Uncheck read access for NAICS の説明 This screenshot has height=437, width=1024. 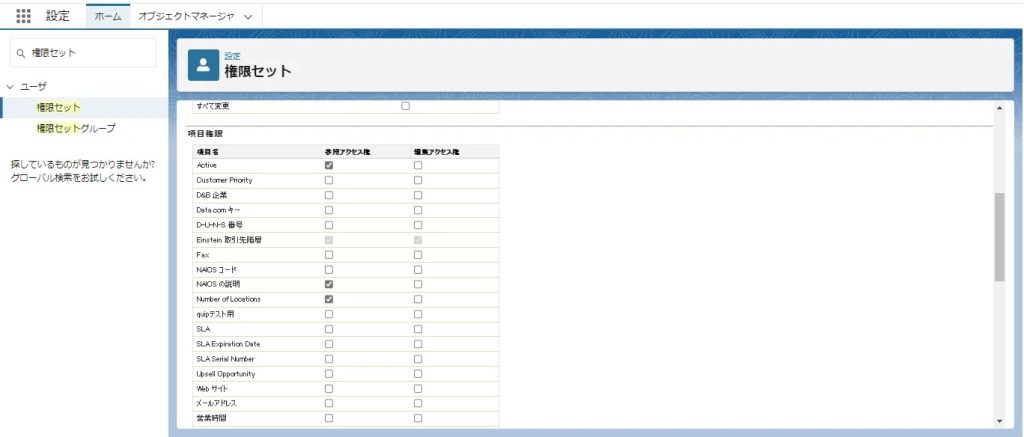[x=328, y=284]
